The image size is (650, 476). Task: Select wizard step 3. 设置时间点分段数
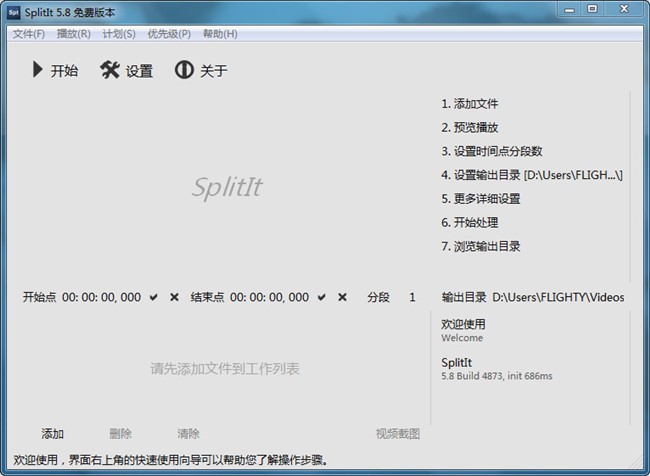coord(492,151)
